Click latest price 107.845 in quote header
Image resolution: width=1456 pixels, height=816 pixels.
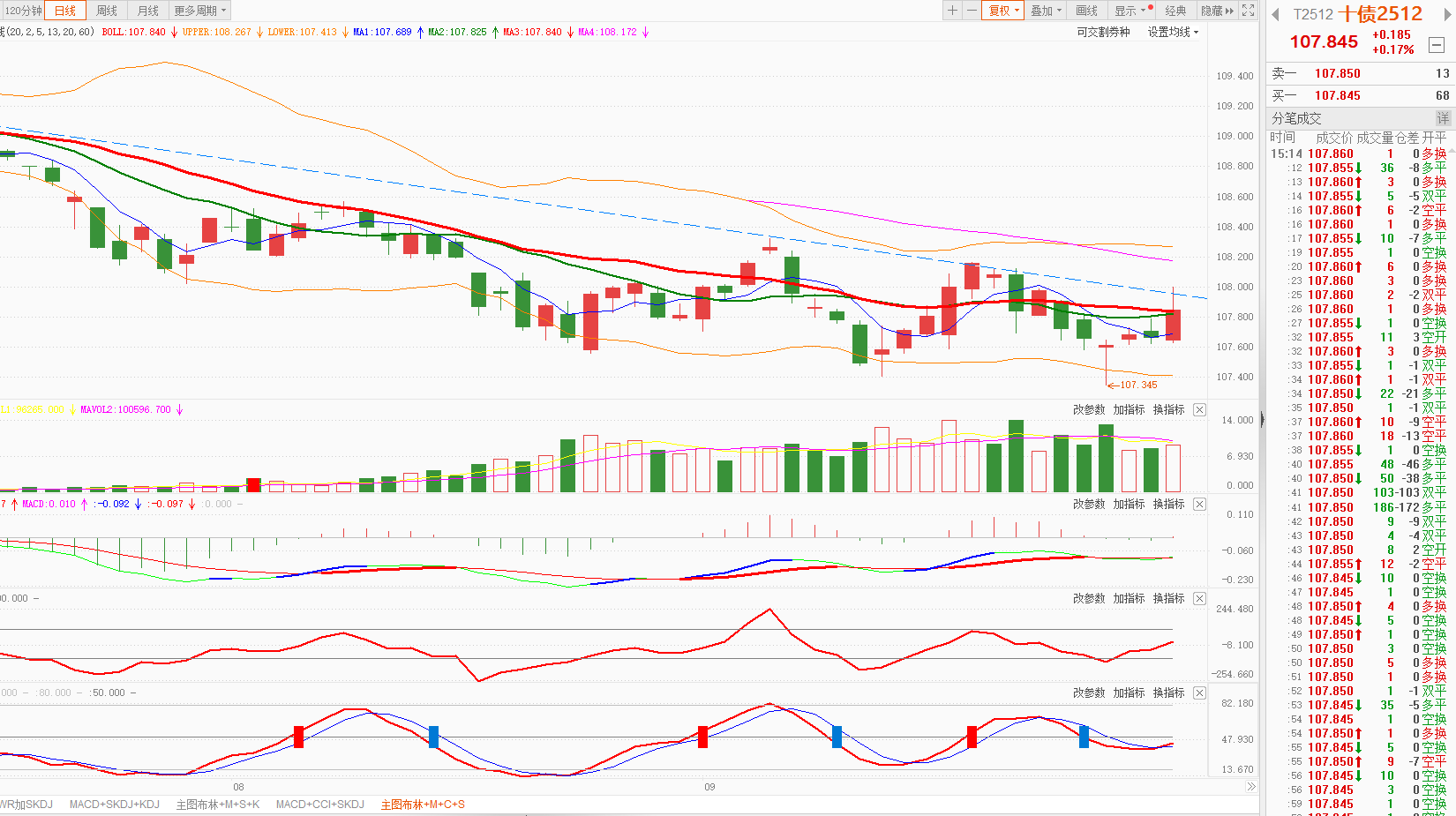coord(1324,41)
